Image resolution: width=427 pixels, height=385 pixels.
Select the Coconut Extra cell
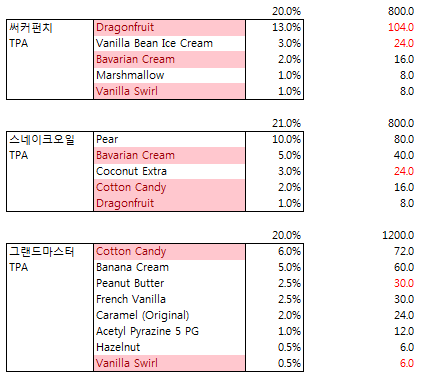[169, 171]
